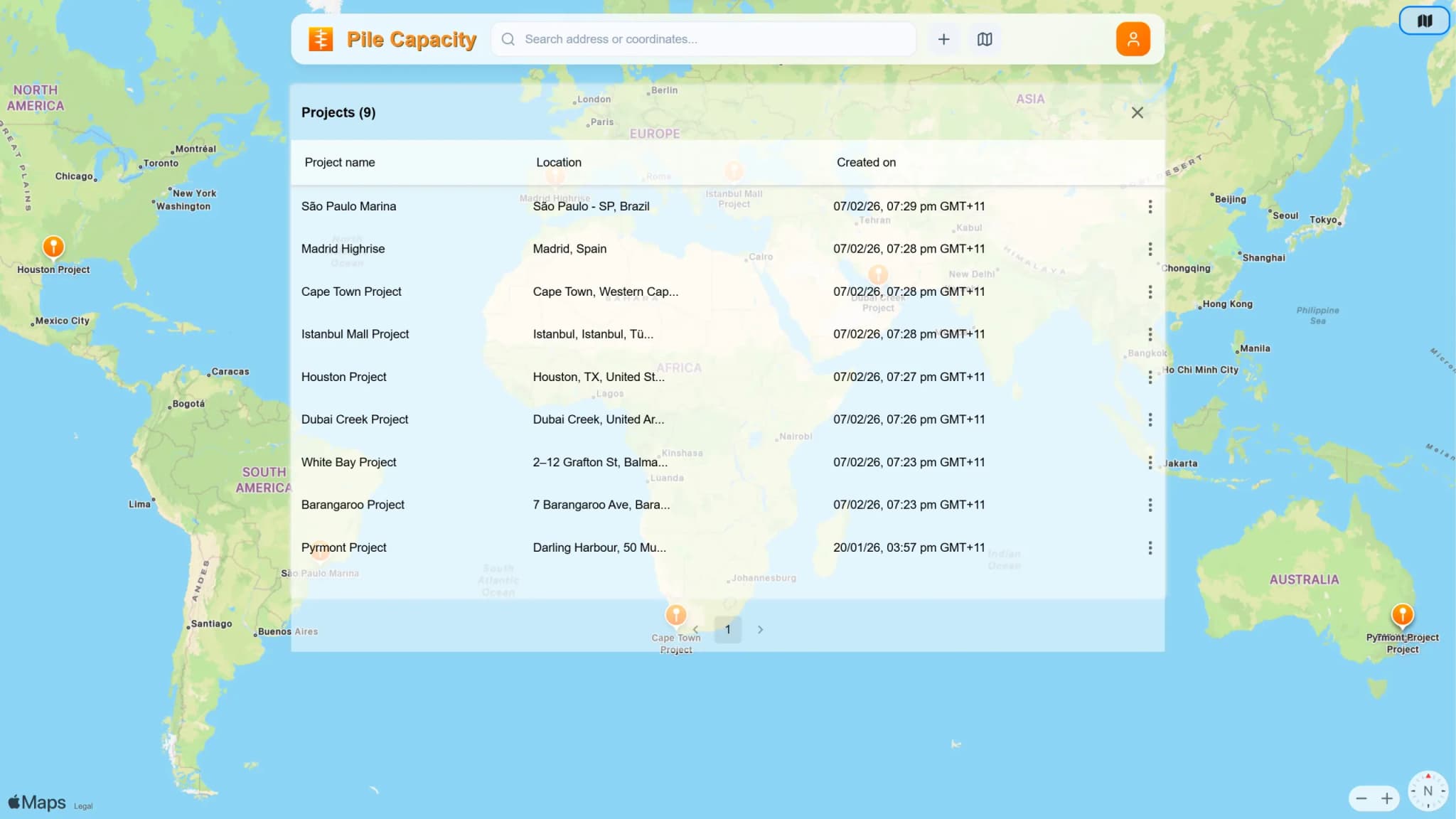Click location '2–12 Grafton St, Balma...'

click(x=600, y=462)
